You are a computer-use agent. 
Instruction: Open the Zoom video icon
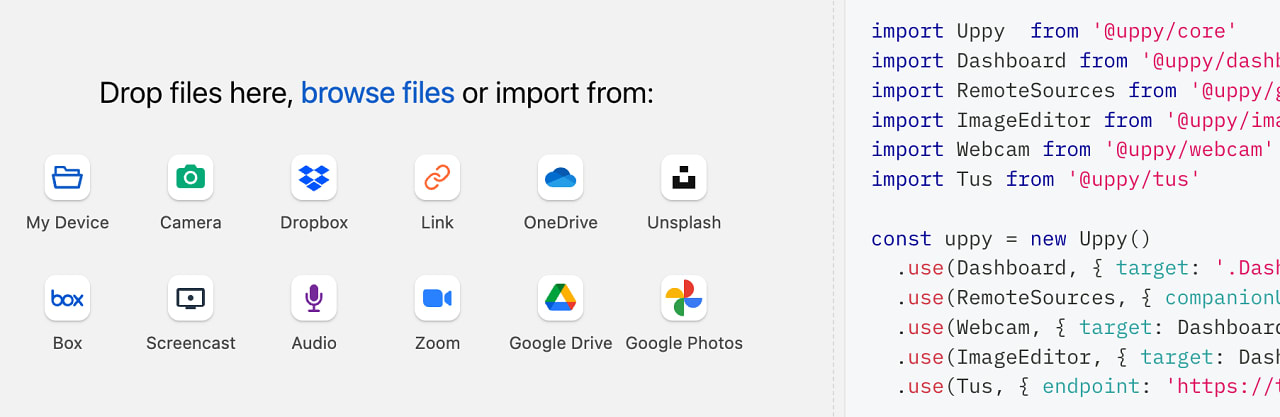(x=437, y=298)
